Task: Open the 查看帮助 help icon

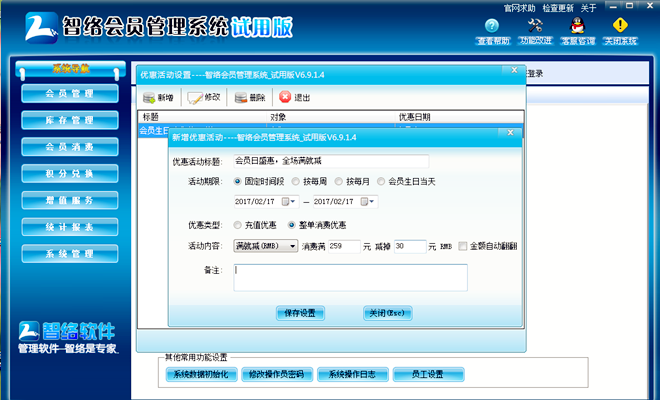Action: click(x=492, y=26)
